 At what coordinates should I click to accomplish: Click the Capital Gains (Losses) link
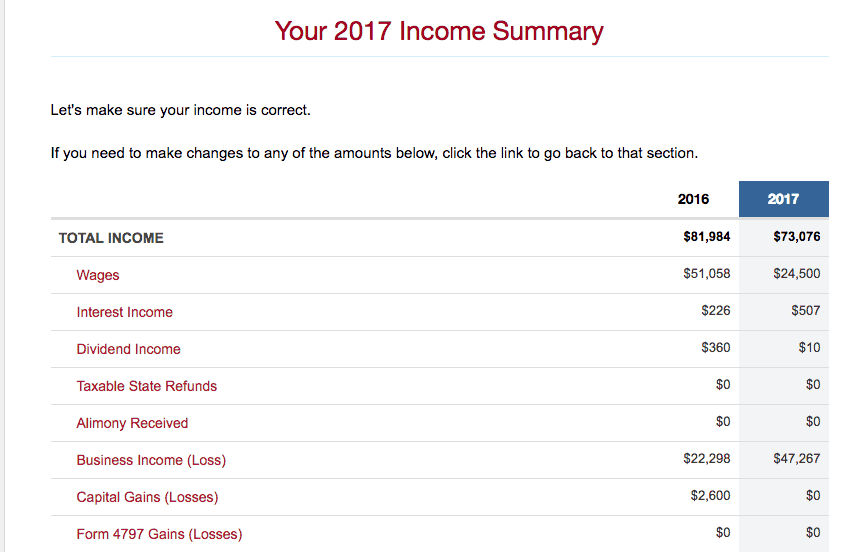pos(147,497)
